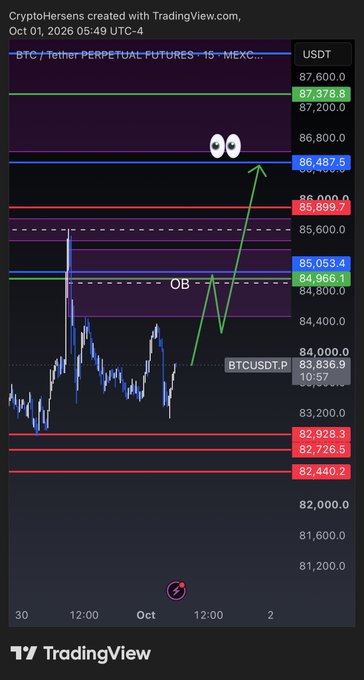
Task: Click the 30 date label on time axis
Action: 21,615
